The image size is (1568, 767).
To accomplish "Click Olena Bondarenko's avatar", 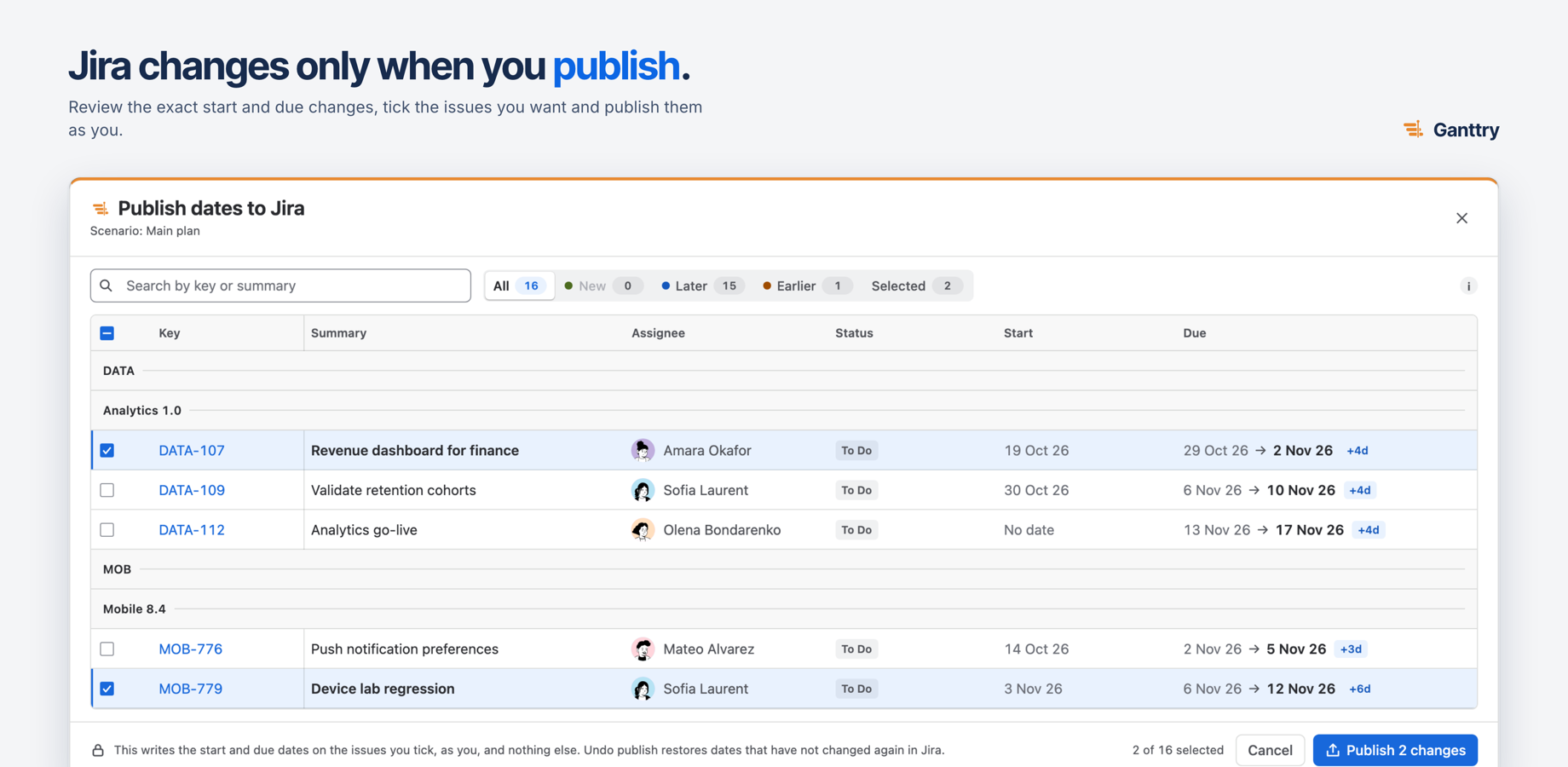I will (643, 530).
